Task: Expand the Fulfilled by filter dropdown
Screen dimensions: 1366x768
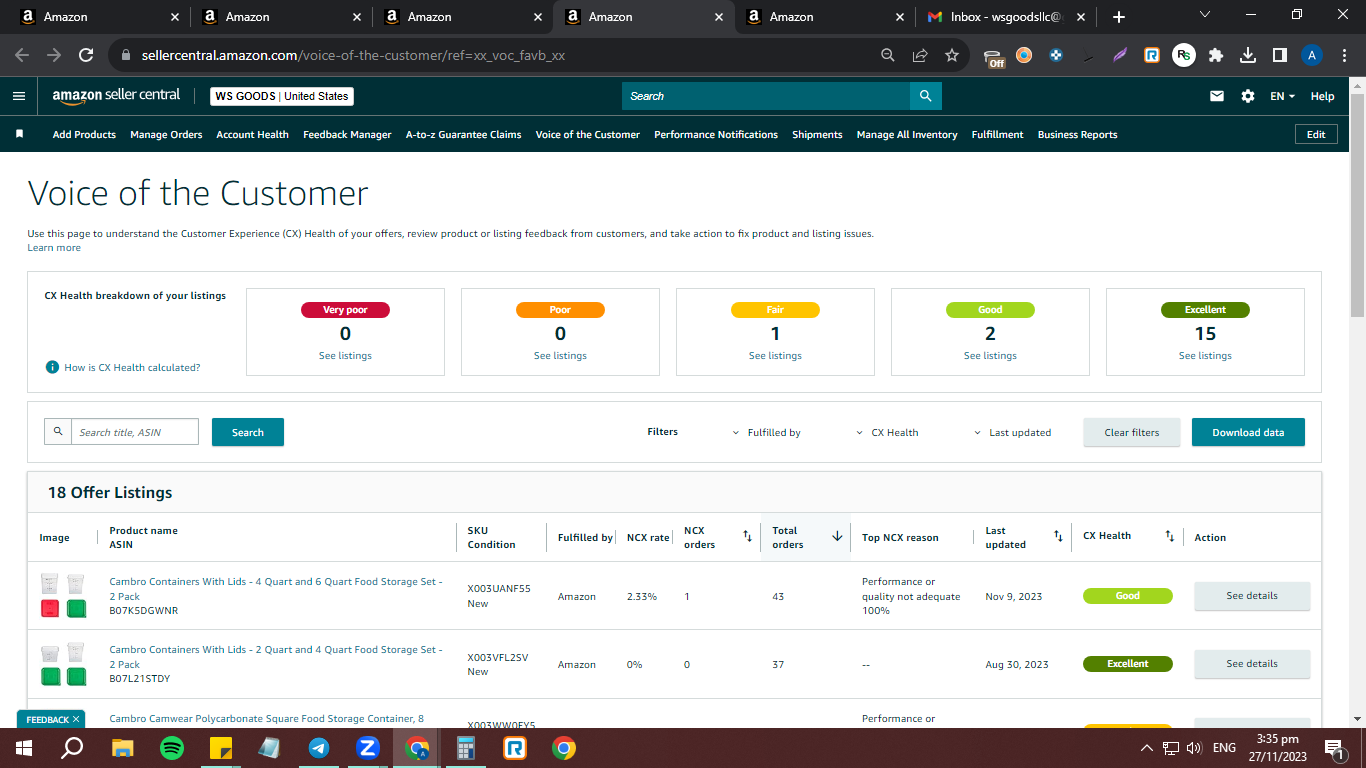Action: (x=766, y=433)
